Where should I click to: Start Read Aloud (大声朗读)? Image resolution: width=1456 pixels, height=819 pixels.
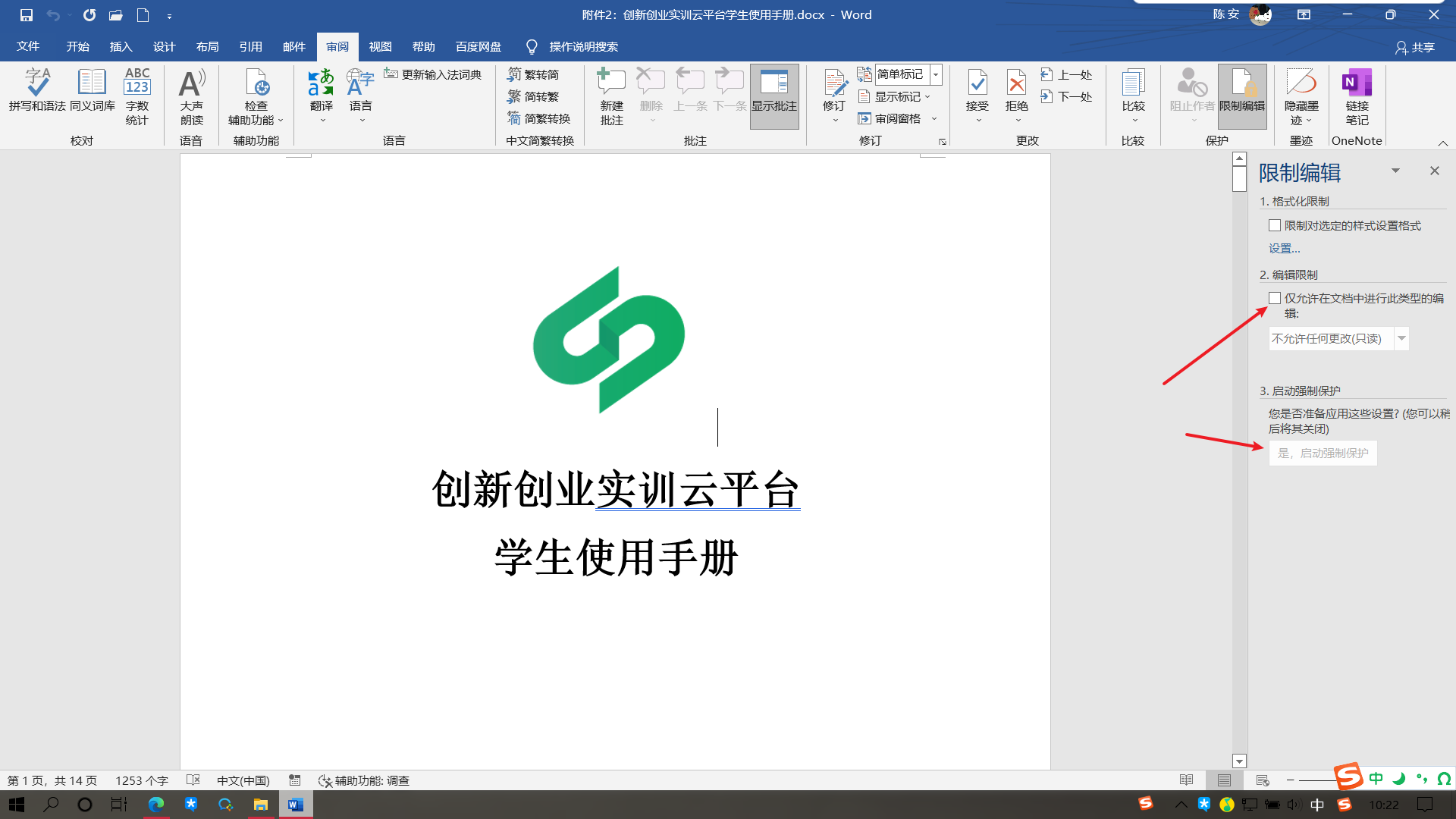click(192, 93)
